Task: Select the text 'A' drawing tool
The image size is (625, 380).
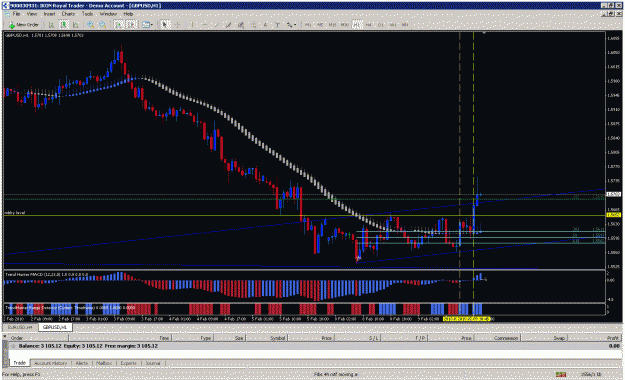Action: pyautogui.click(x=265, y=25)
